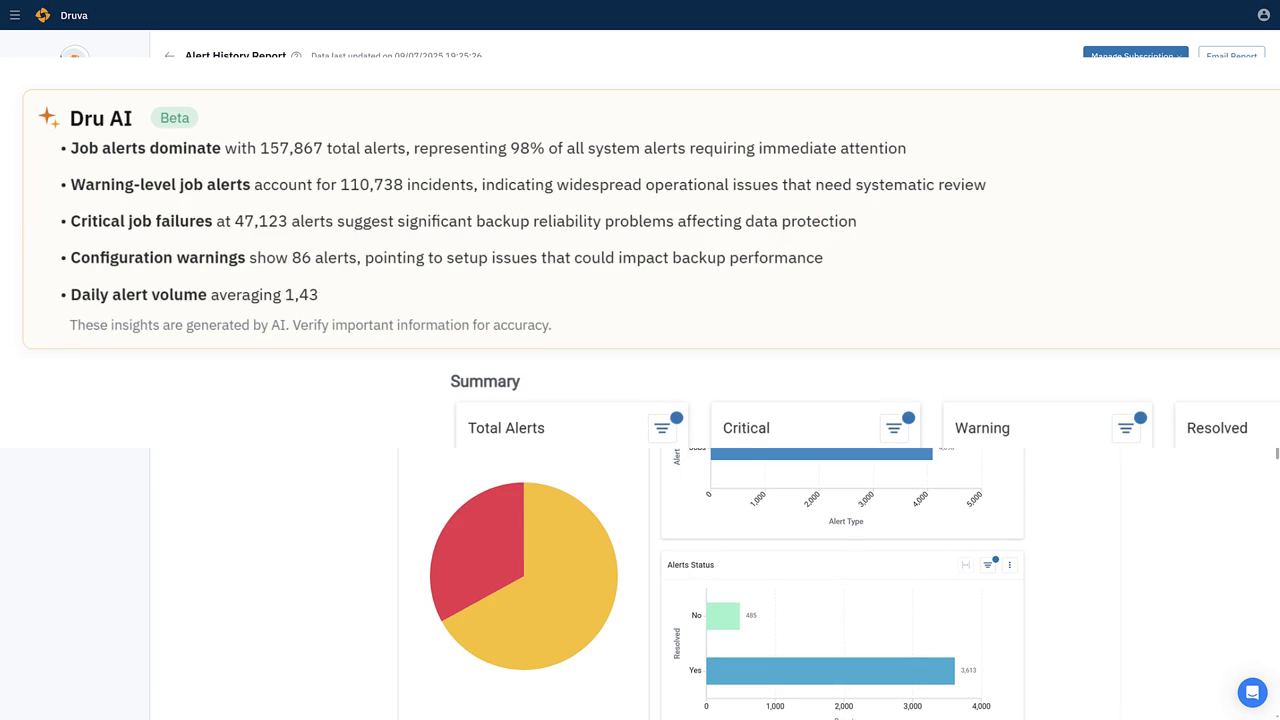Screen dimensions: 1280x720
Task: Click the Beta badge beside Dru AI
Action: pyautogui.click(x=174, y=117)
